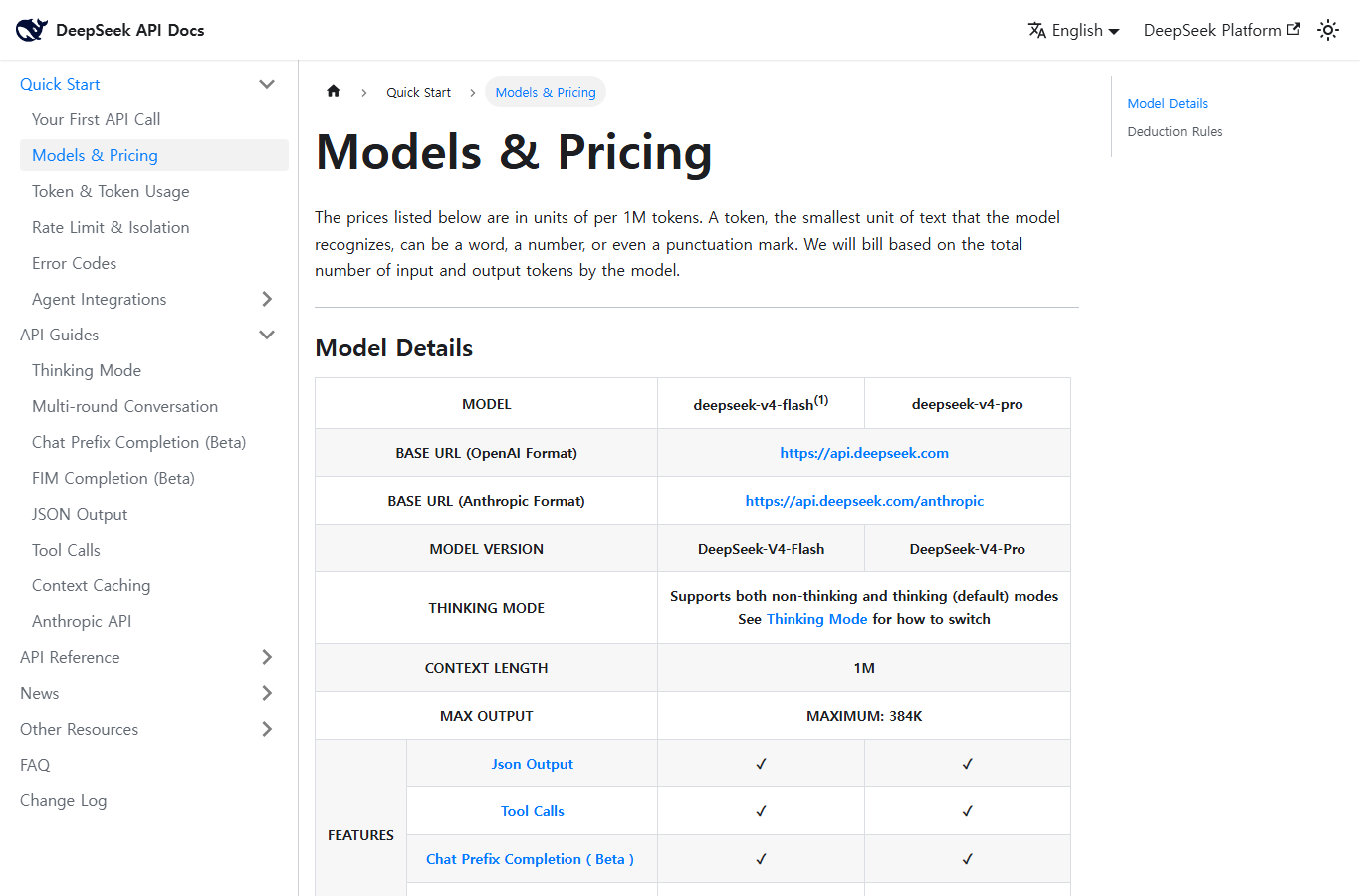Click the DeepSeek-V4-Pro version cell

[x=967, y=549]
